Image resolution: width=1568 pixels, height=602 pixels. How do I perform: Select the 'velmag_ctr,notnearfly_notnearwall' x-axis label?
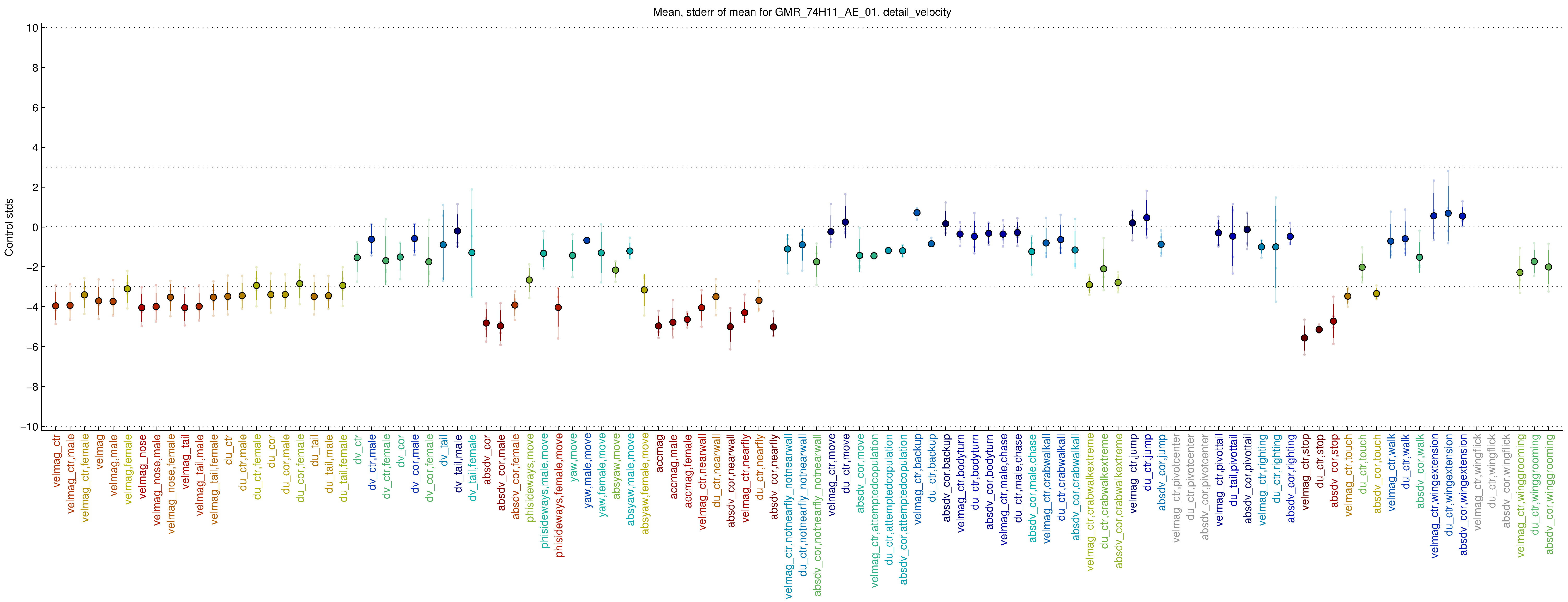pyautogui.click(x=789, y=516)
